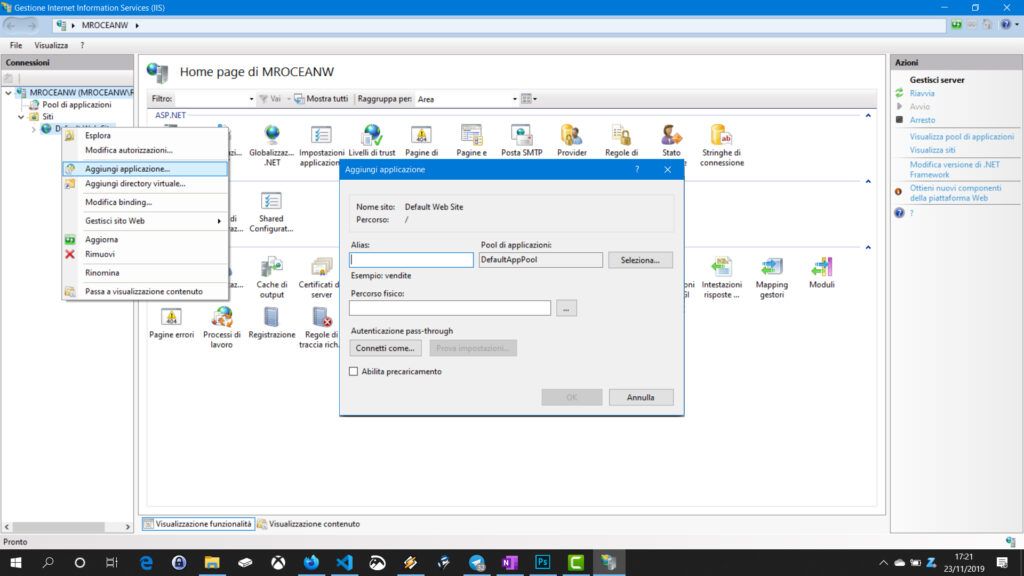Open the view mode icon dropdown
Image resolution: width=1024 pixels, height=576 pixels.
pyautogui.click(x=529, y=99)
